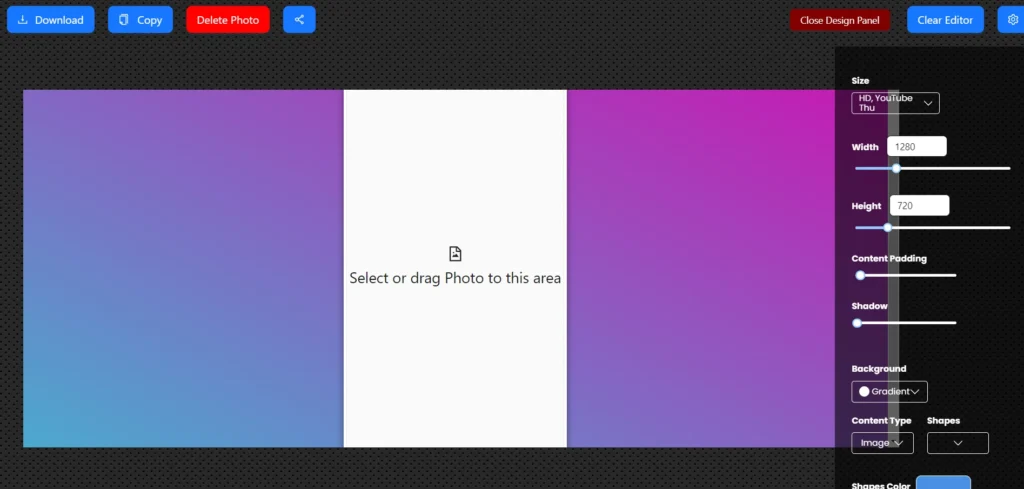Image resolution: width=1024 pixels, height=489 pixels.
Task: Open the Size preset dropdown
Action: [895, 103]
